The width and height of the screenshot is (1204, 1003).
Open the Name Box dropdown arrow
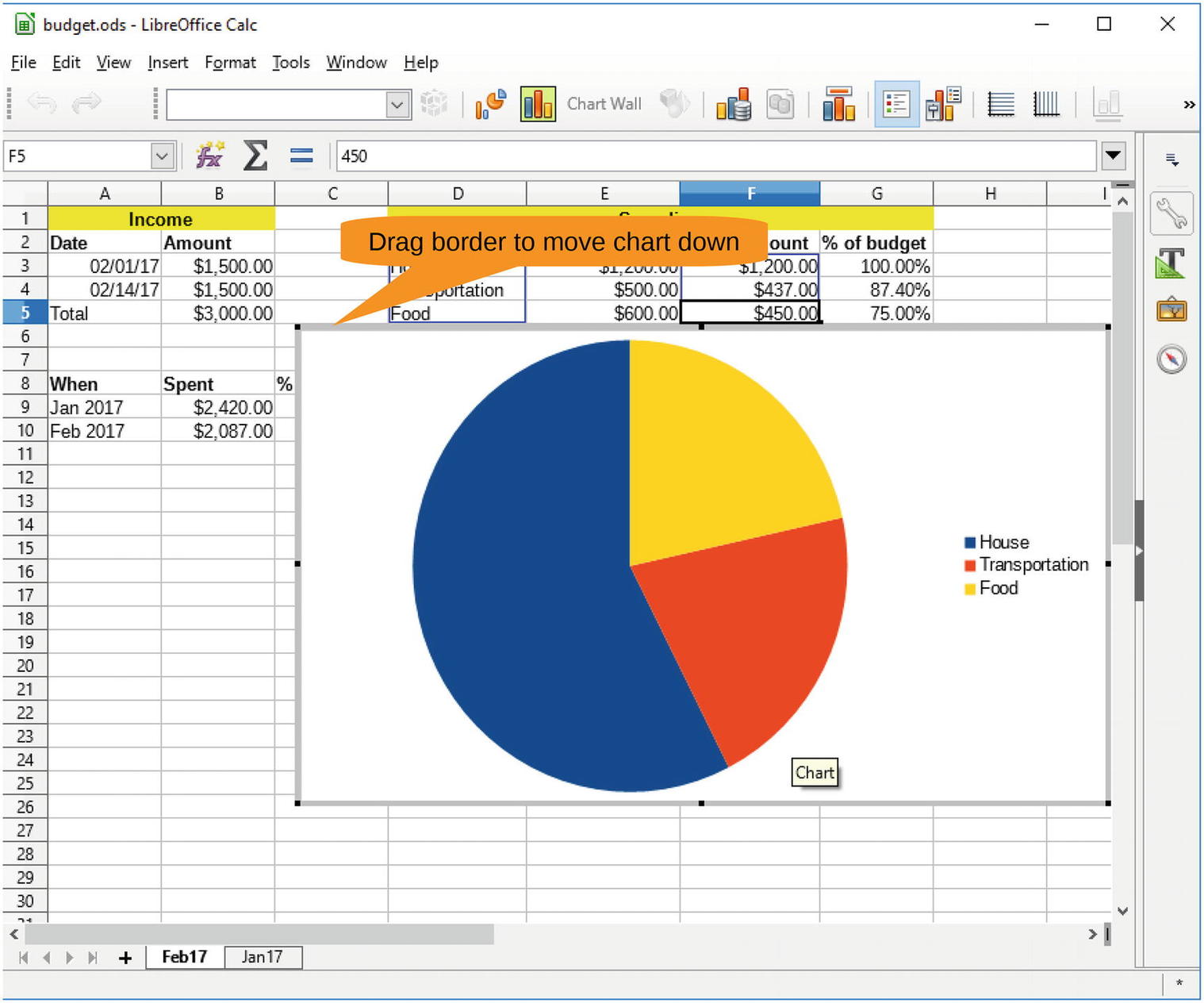point(162,156)
